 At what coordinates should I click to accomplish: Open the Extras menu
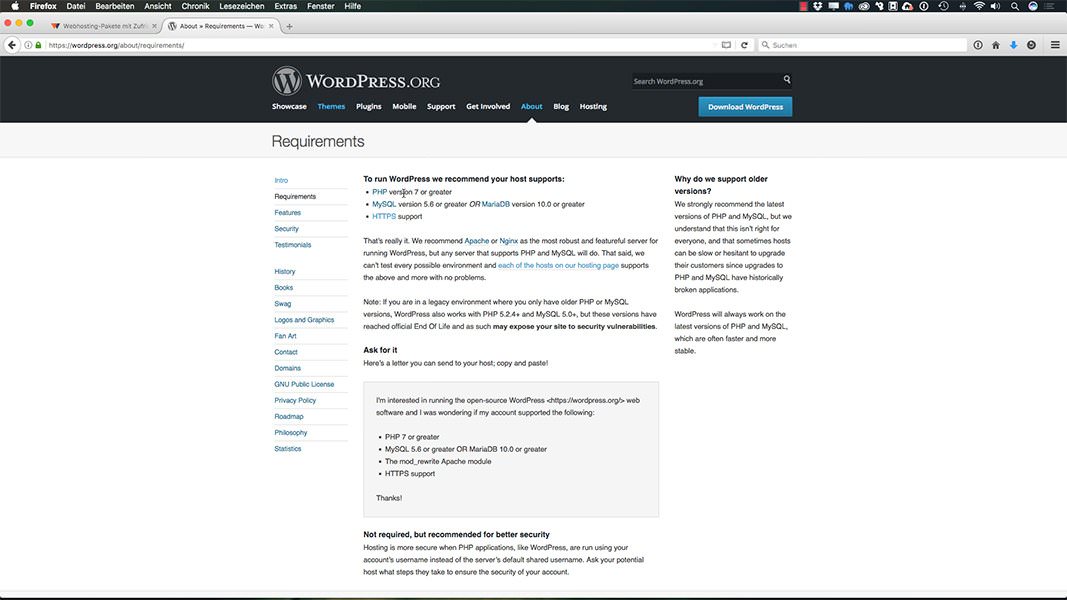point(286,6)
